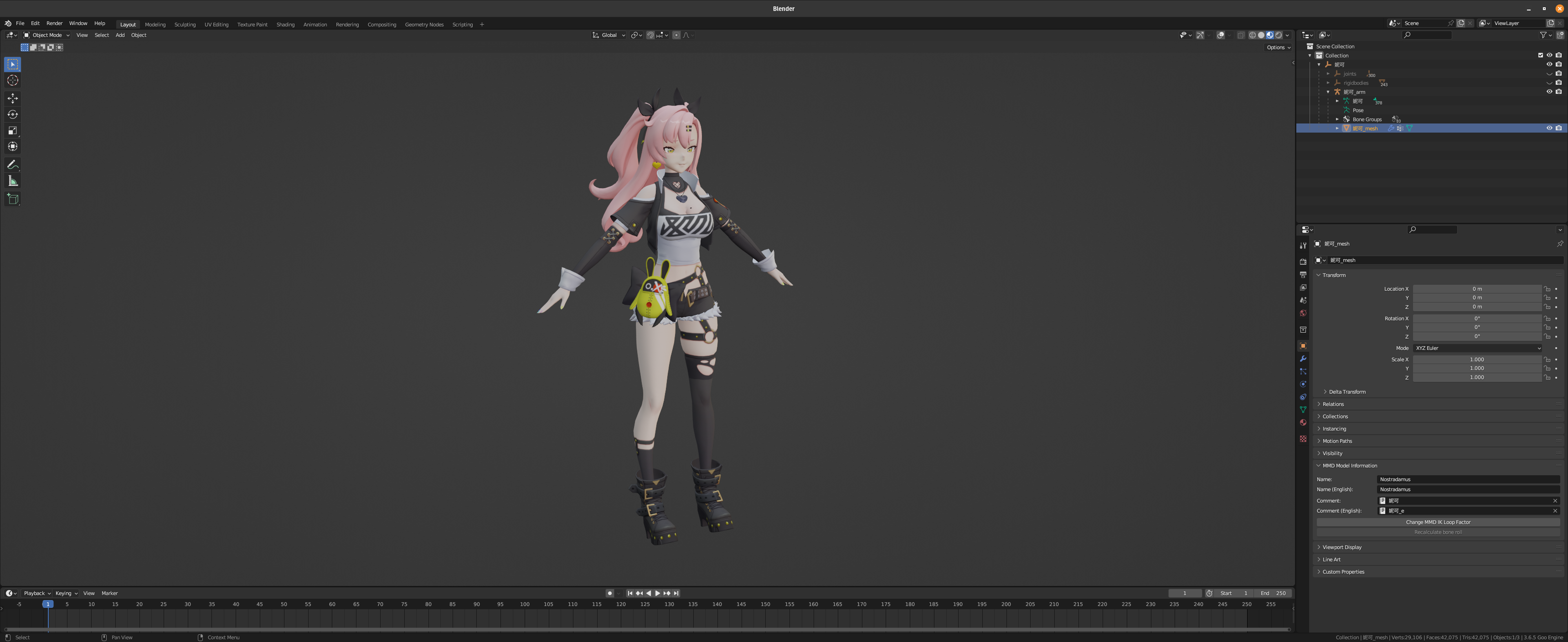1568x642 pixels.
Task: Open the Render Properties tab
Action: click(1303, 261)
